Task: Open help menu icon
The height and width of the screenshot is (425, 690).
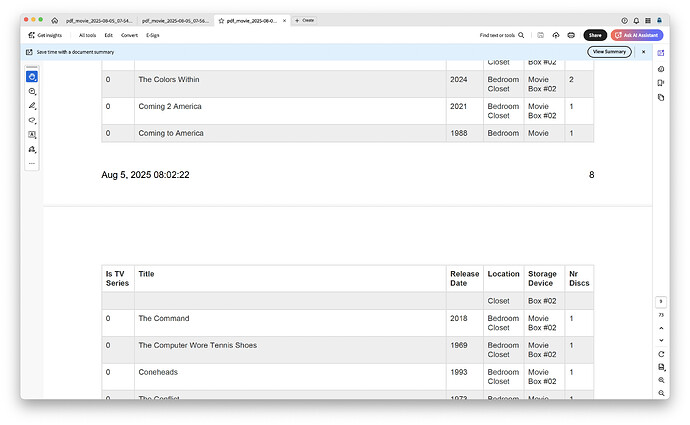Action: click(624, 20)
